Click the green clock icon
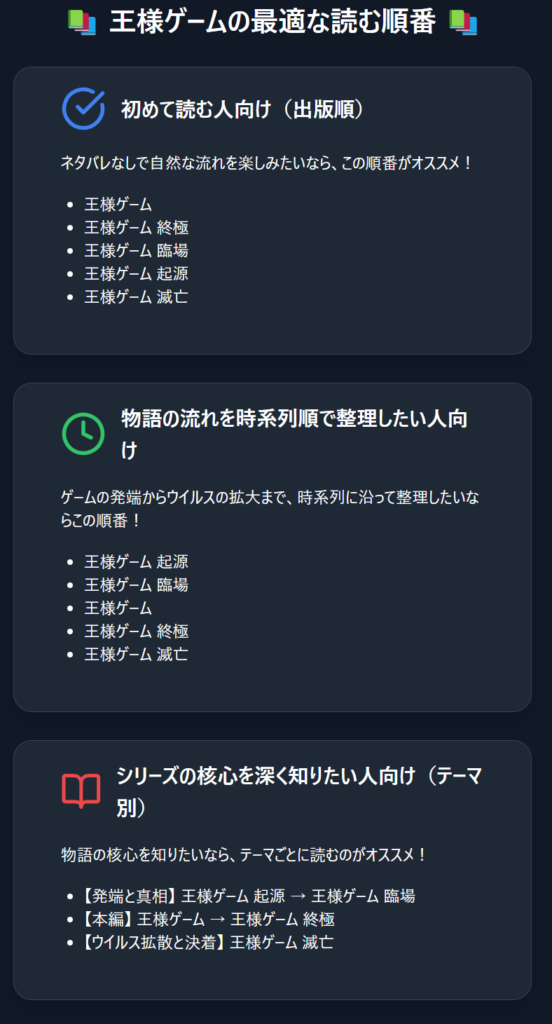 (x=83, y=434)
